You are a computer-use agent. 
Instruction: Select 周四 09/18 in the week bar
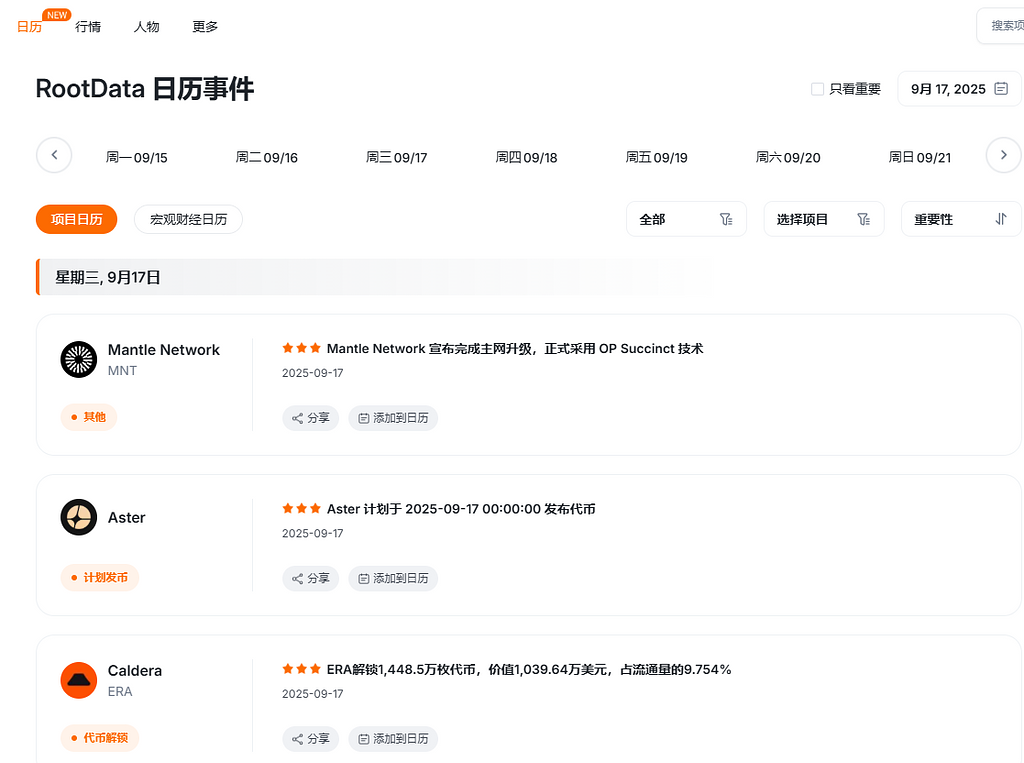[x=526, y=157]
